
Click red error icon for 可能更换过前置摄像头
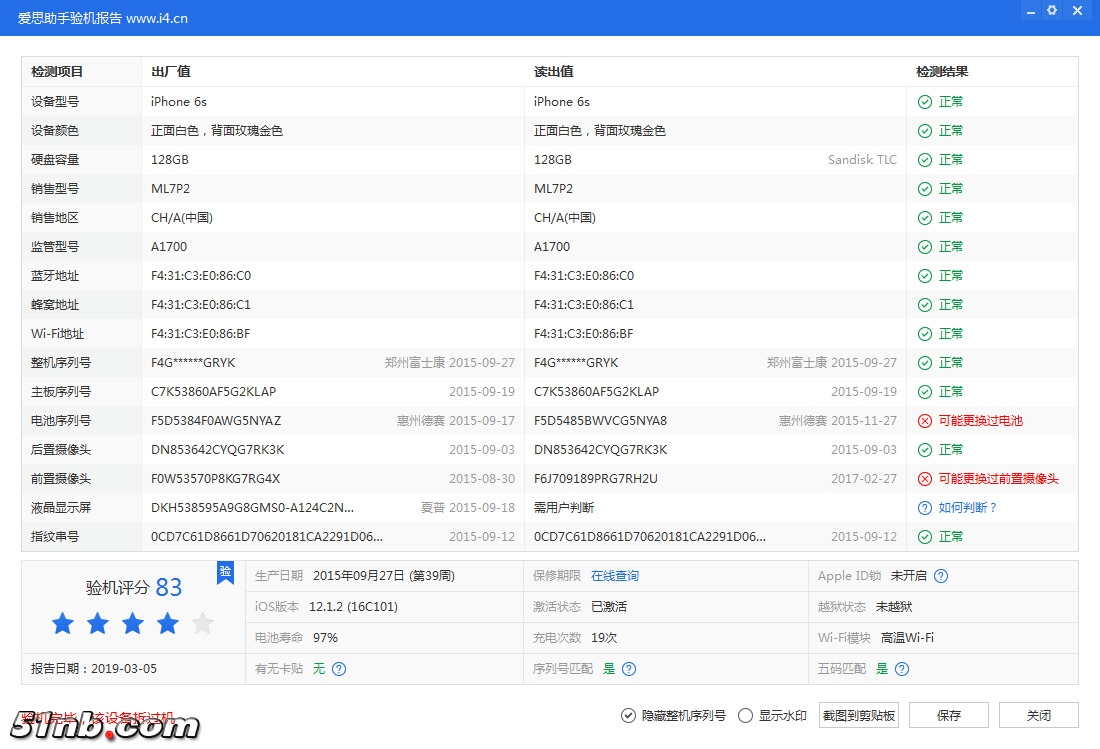(923, 478)
